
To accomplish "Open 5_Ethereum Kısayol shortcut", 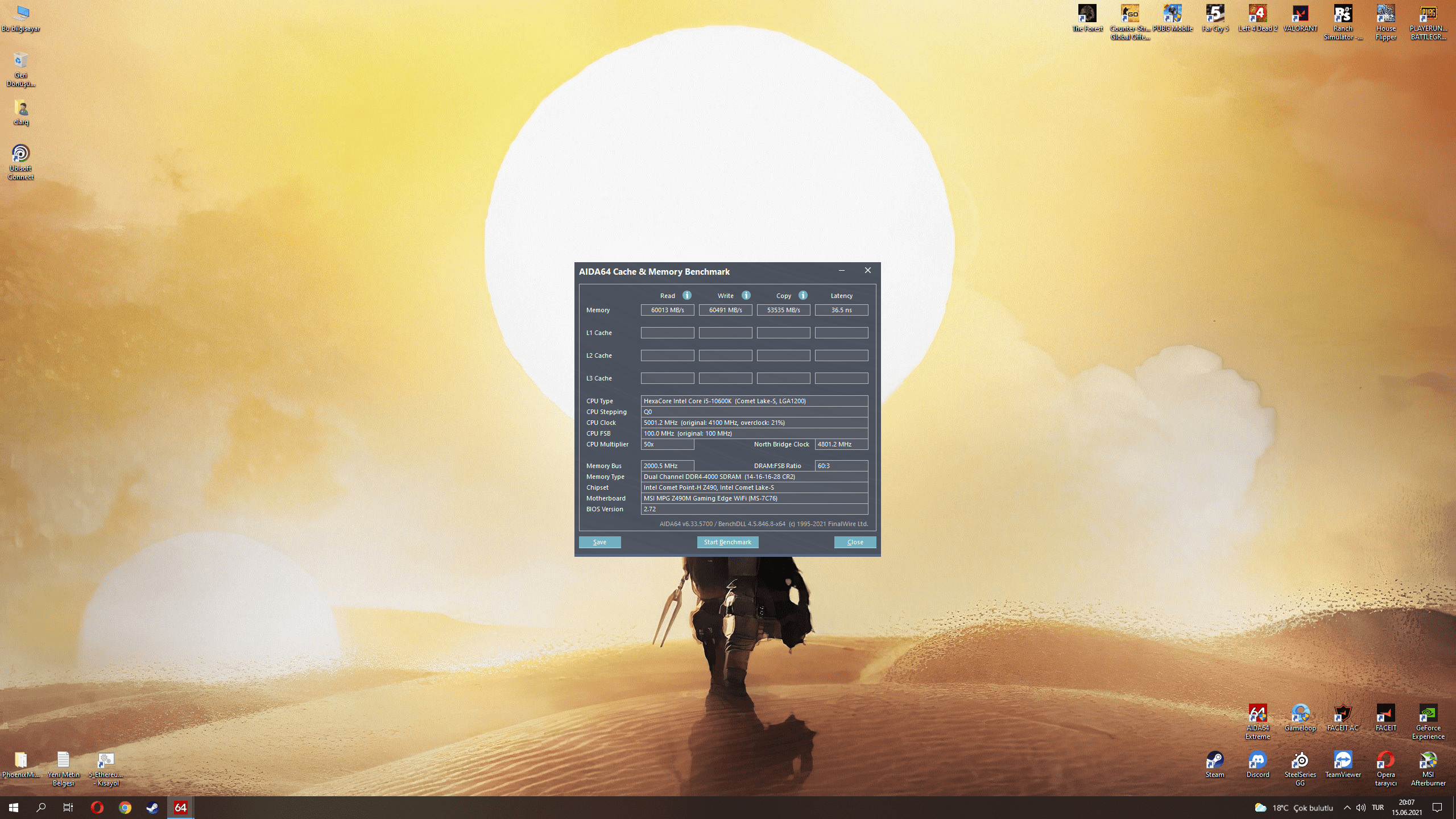I will point(106,768).
